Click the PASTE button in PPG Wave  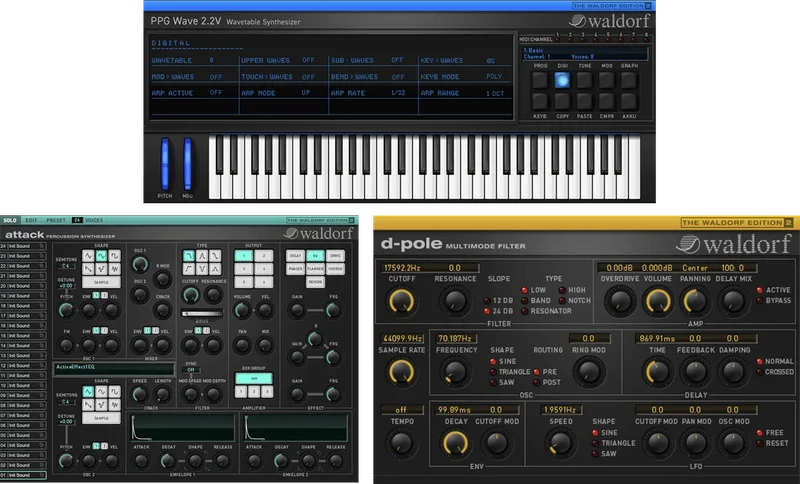584,101
